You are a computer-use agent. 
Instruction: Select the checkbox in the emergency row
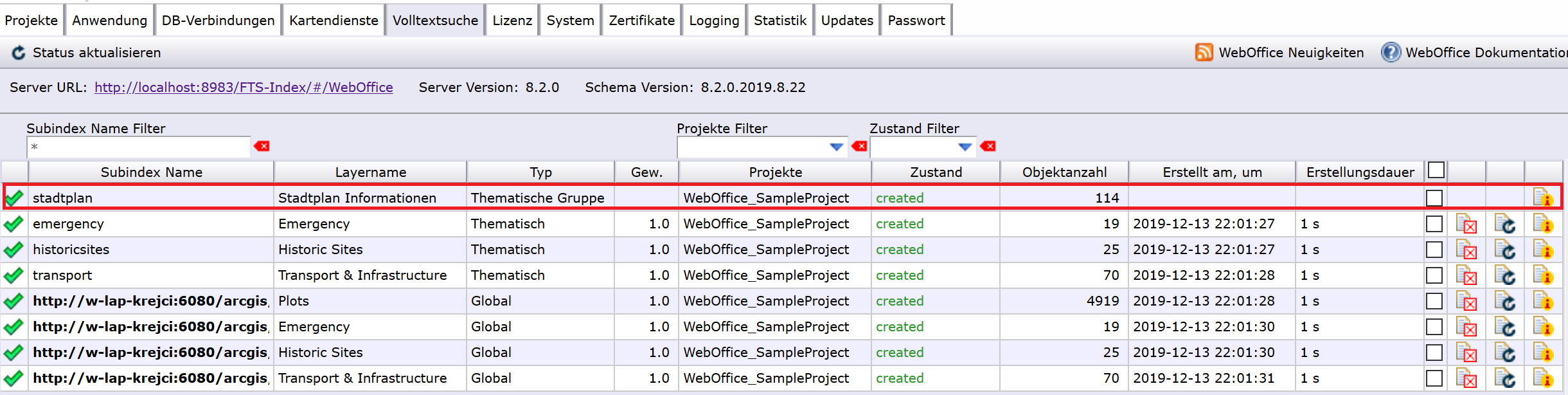[x=1434, y=224]
